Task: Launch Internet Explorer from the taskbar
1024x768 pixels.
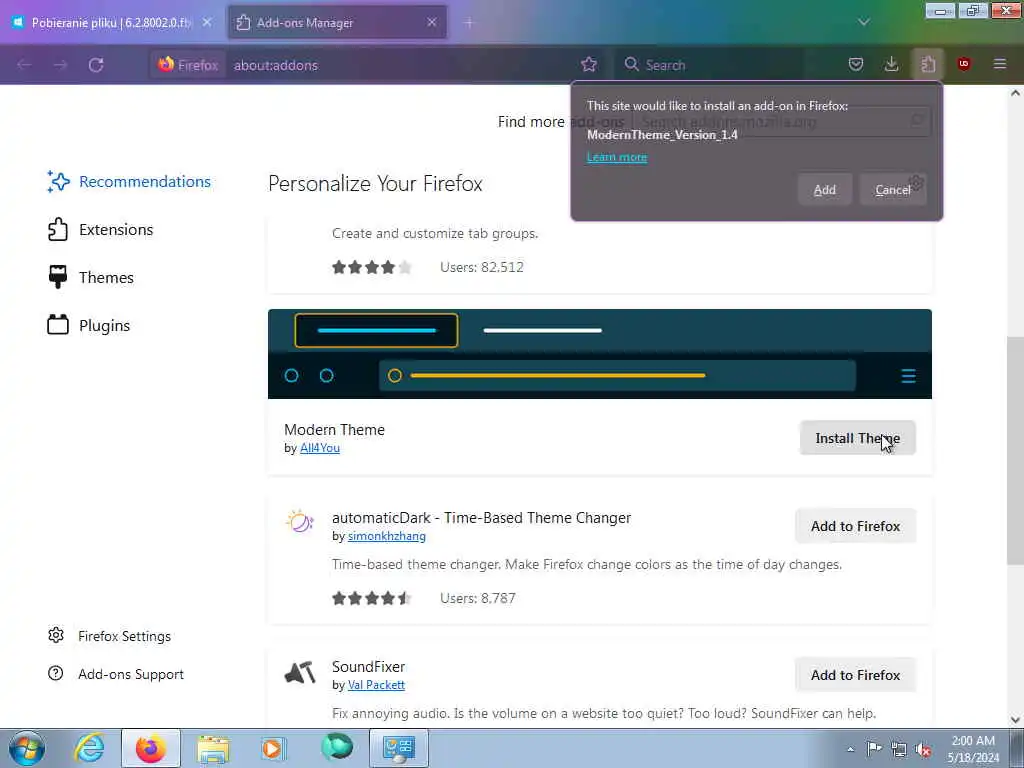Action: point(89,748)
